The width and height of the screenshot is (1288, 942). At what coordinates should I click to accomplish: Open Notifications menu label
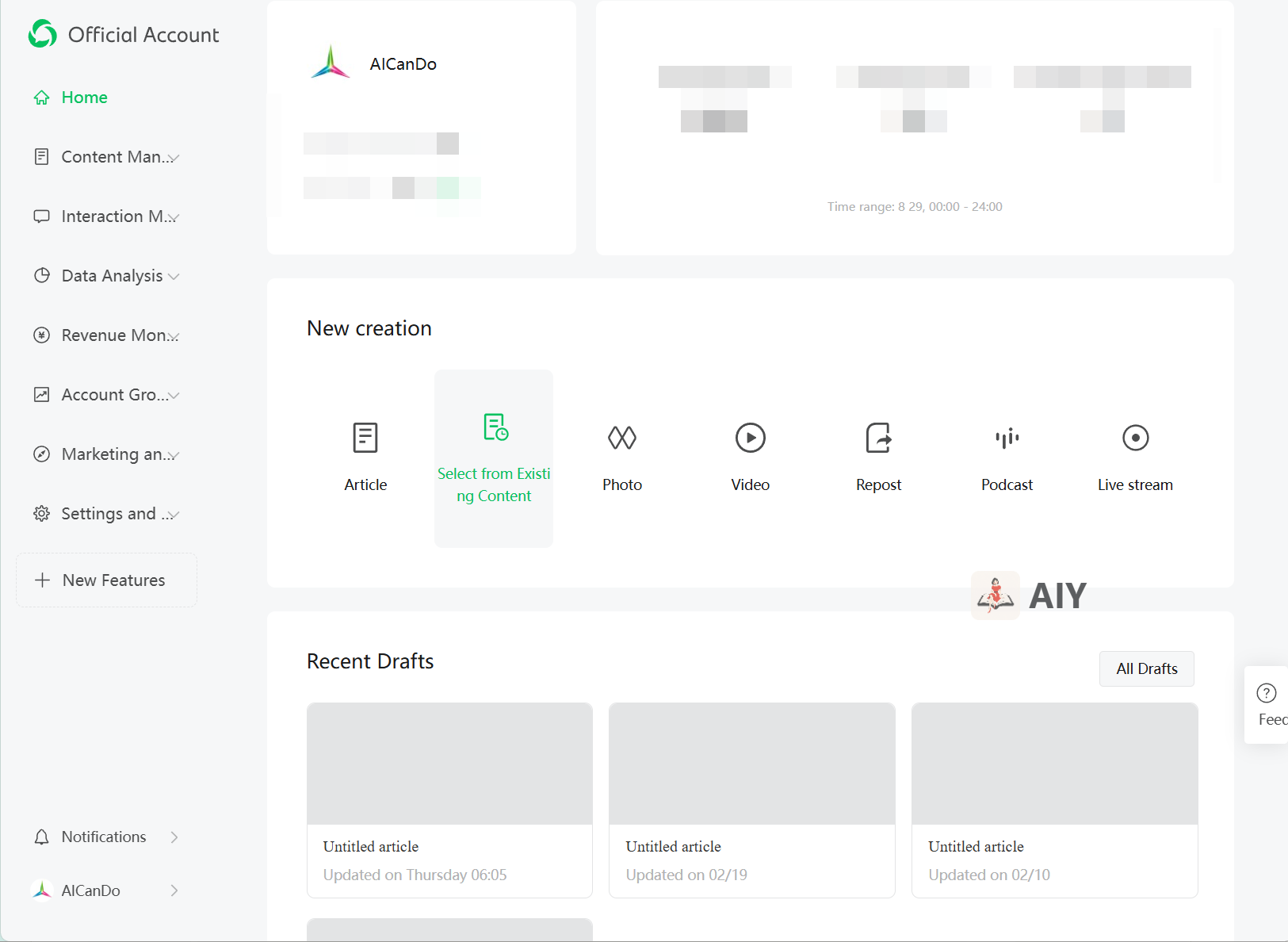[x=104, y=837]
